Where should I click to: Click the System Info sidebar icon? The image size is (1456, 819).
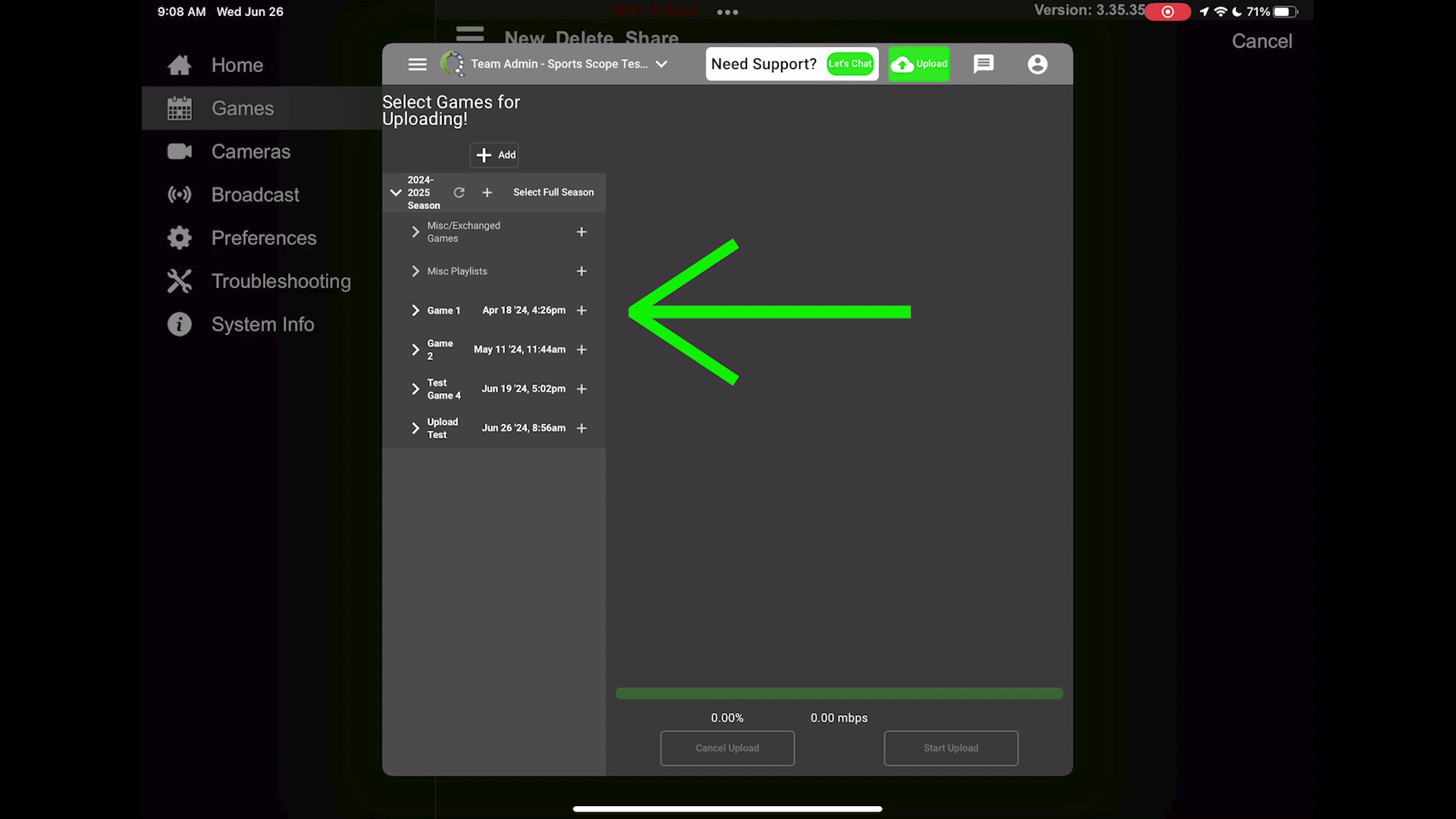pyautogui.click(x=180, y=325)
